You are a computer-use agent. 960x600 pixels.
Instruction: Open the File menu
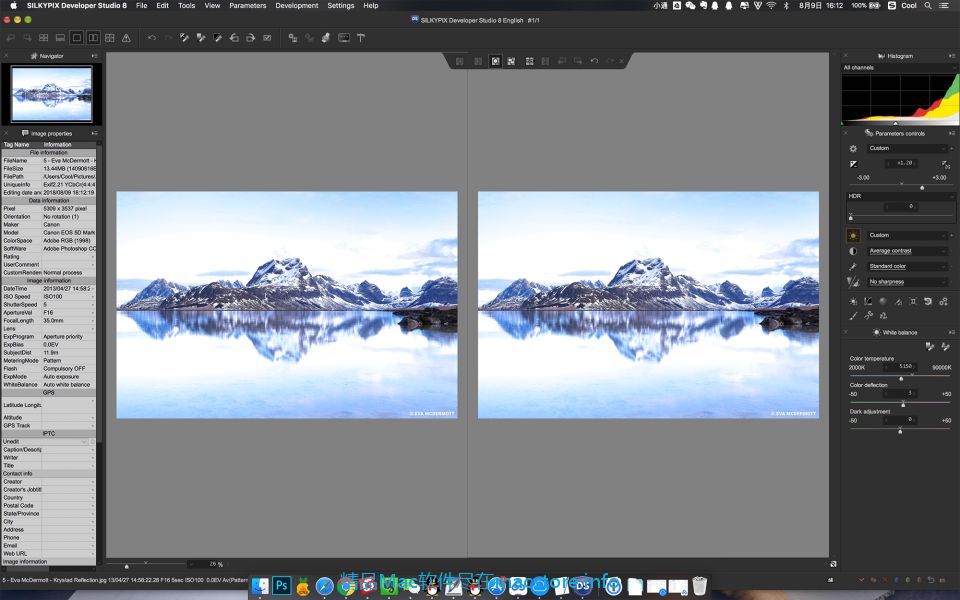(141, 6)
